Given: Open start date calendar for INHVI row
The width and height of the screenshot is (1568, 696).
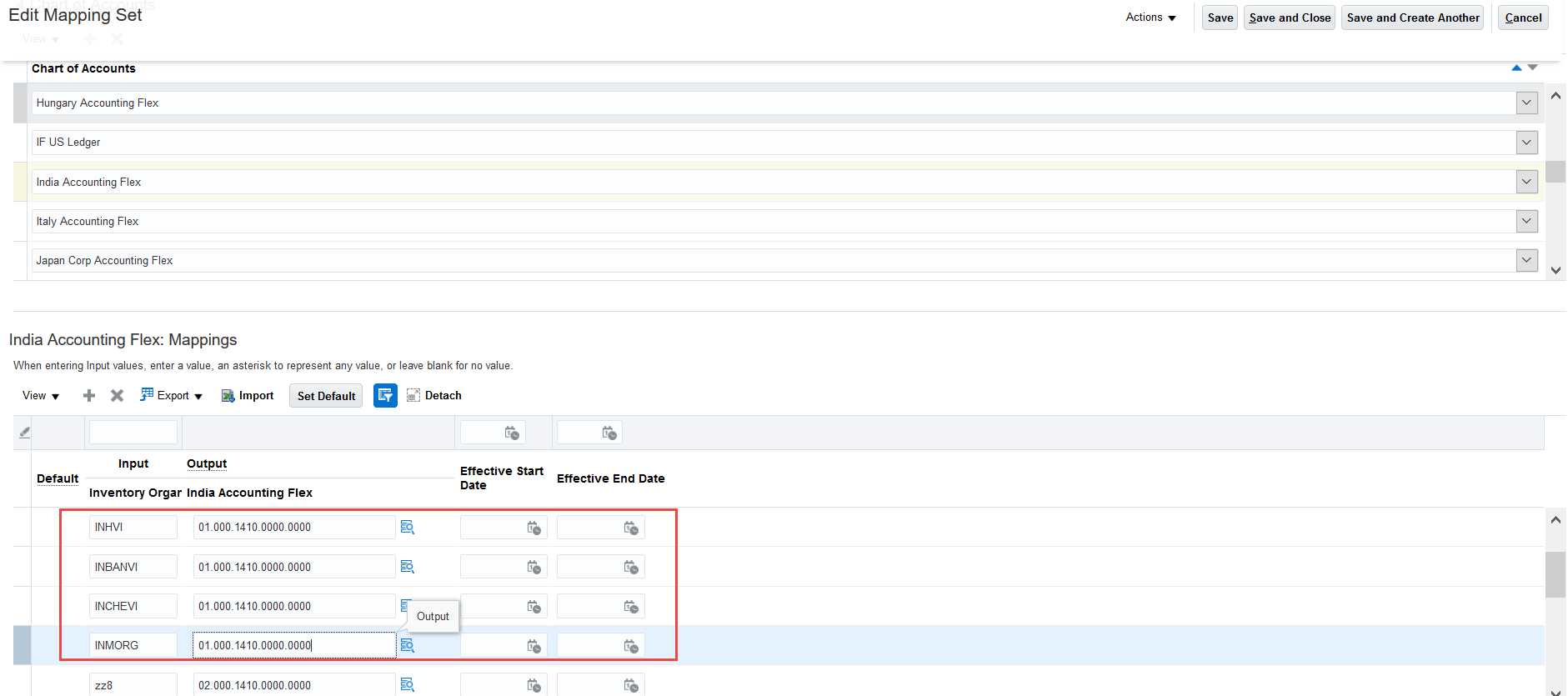Looking at the screenshot, I should pos(534,528).
